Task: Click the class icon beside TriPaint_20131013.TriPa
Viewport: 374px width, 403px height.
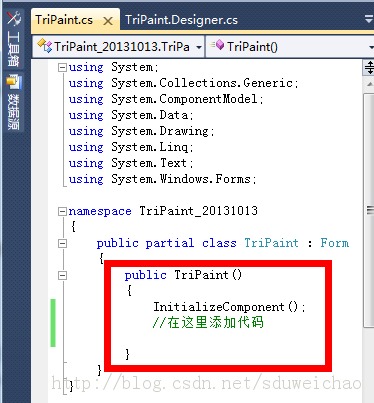Action: 44,46
